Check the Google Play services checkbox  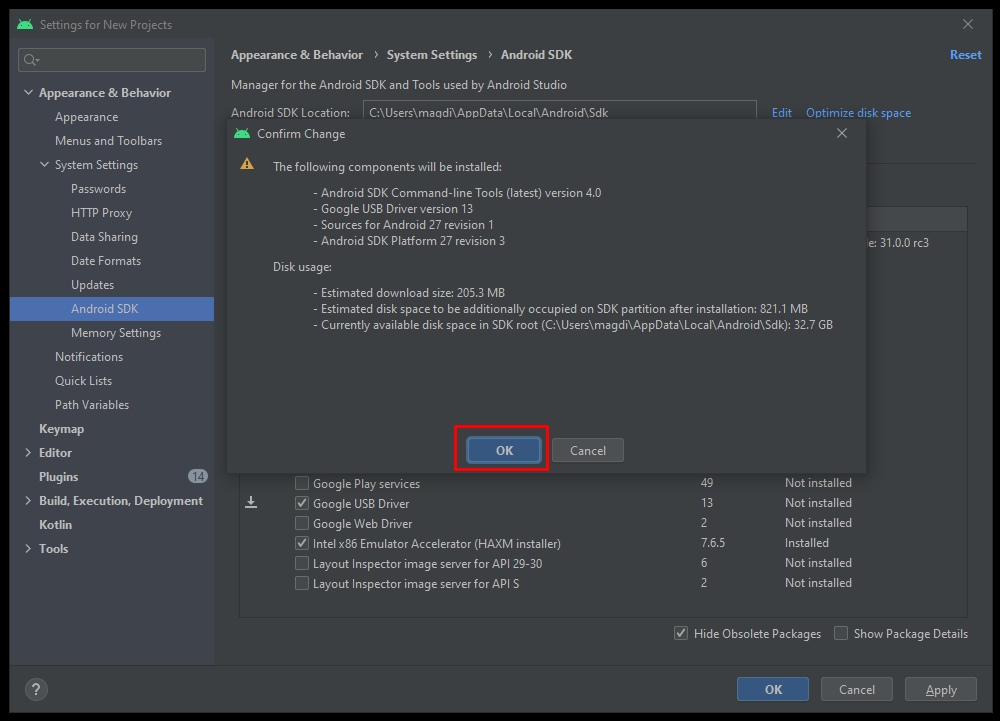[x=302, y=483]
